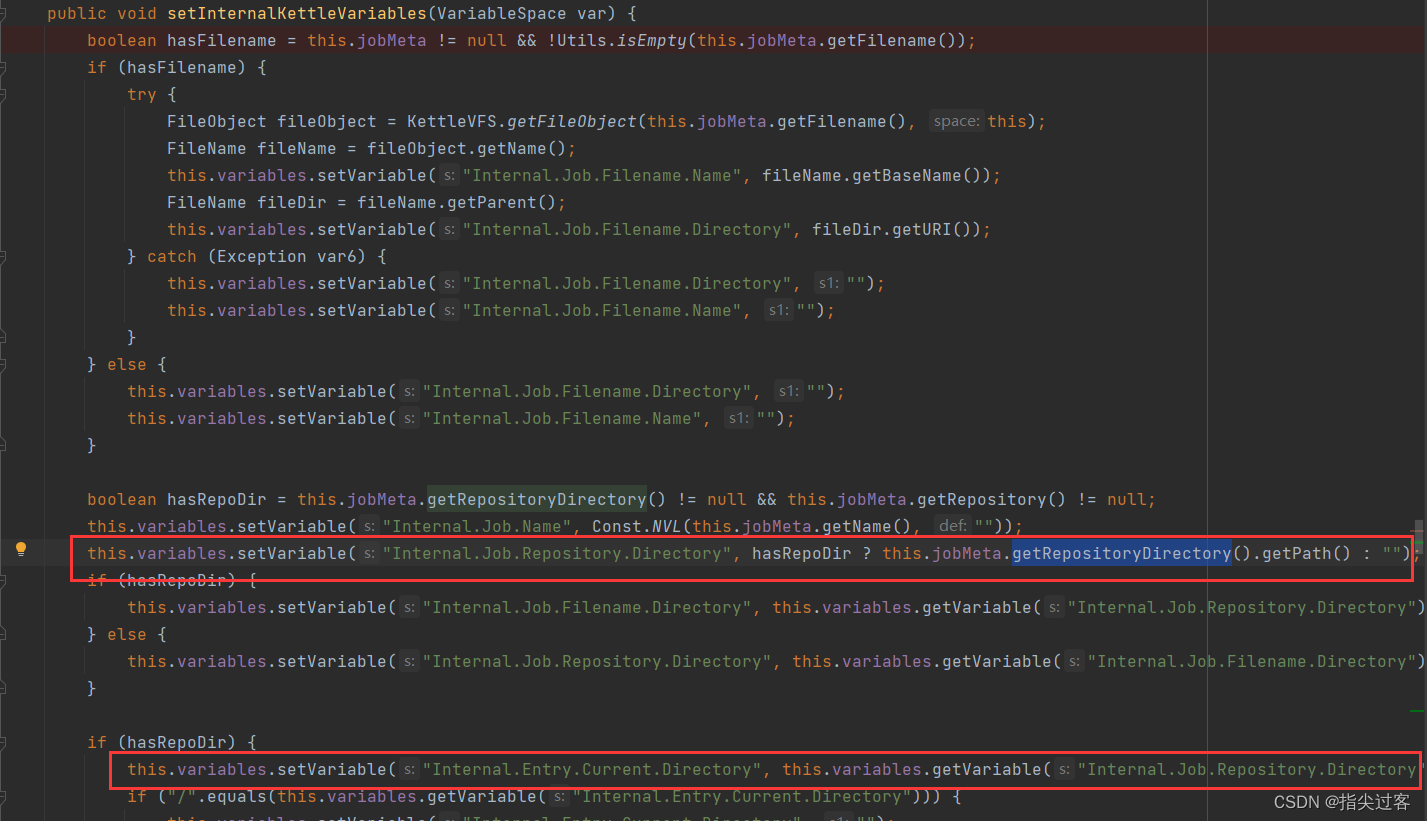Click hasRepoDir in its boolean declaration

point(217,500)
